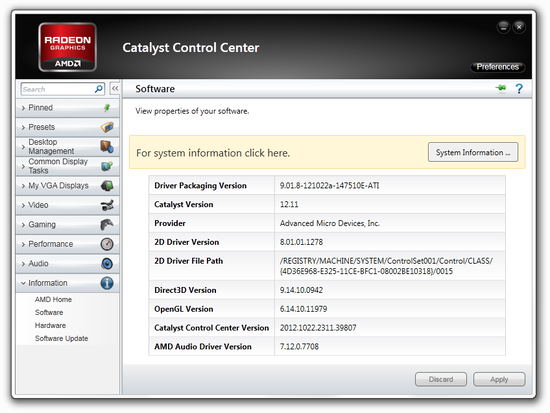Open Software Update under Information

click(x=61, y=338)
